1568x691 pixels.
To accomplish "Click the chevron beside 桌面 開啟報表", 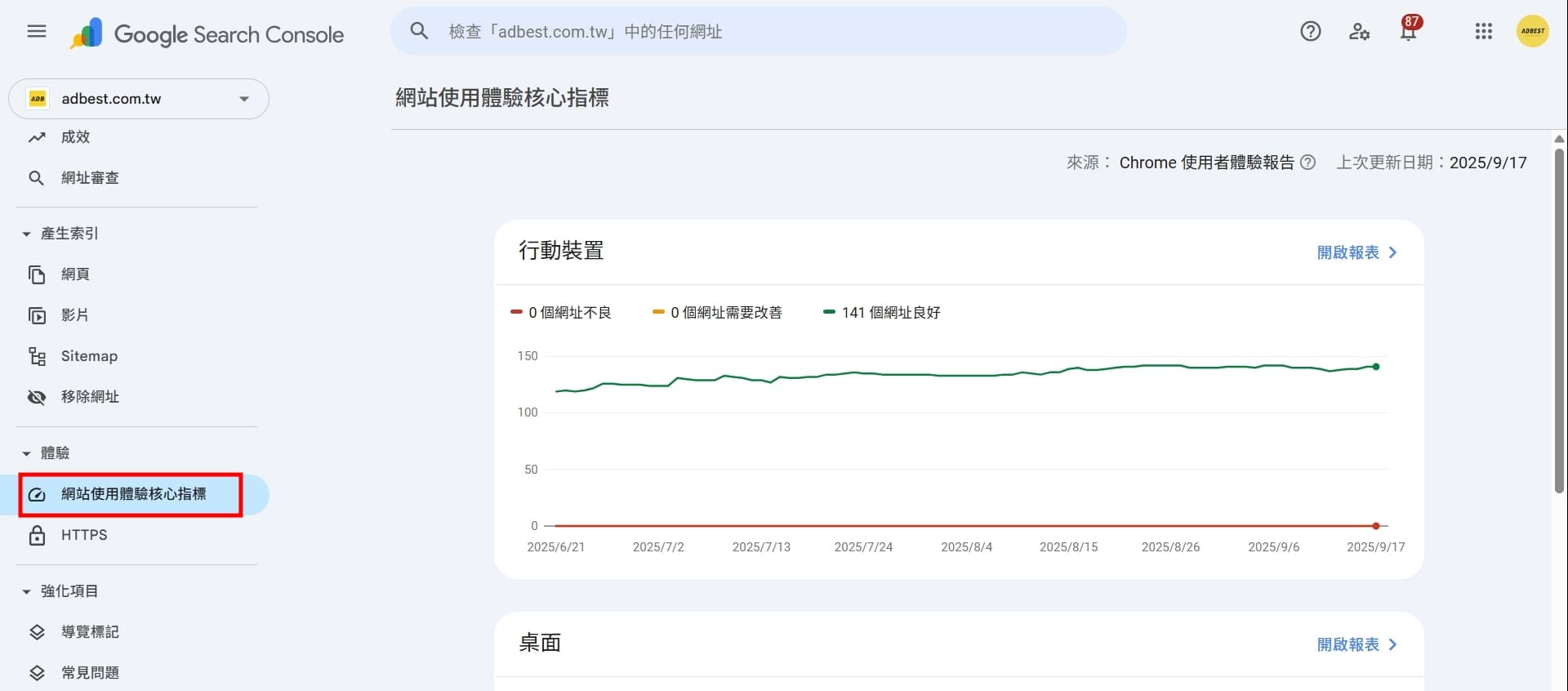I will (1392, 644).
